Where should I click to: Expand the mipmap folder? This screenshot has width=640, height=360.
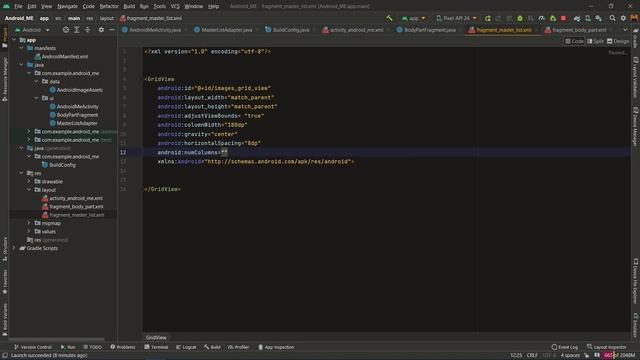[29, 223]
